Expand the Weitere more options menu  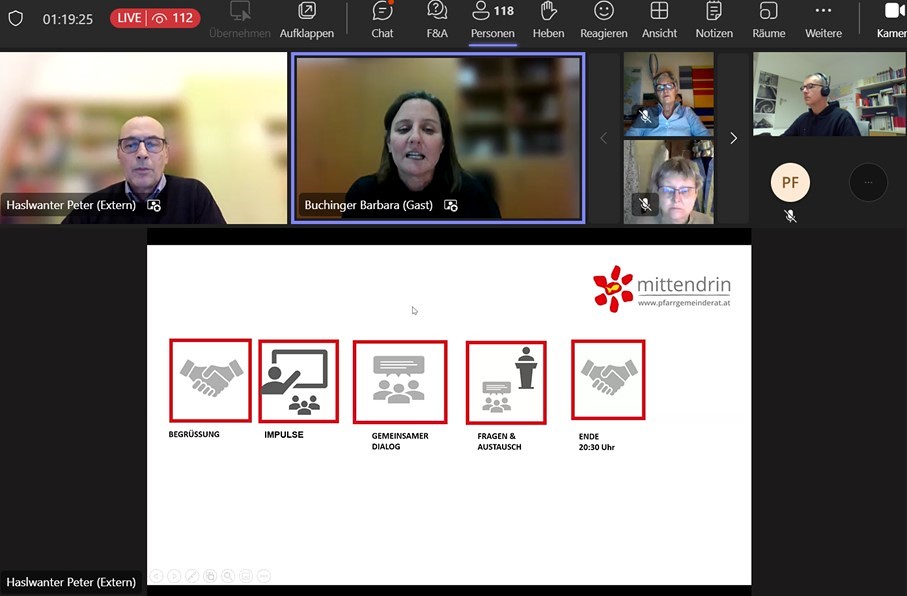click(x=823, y=20)
